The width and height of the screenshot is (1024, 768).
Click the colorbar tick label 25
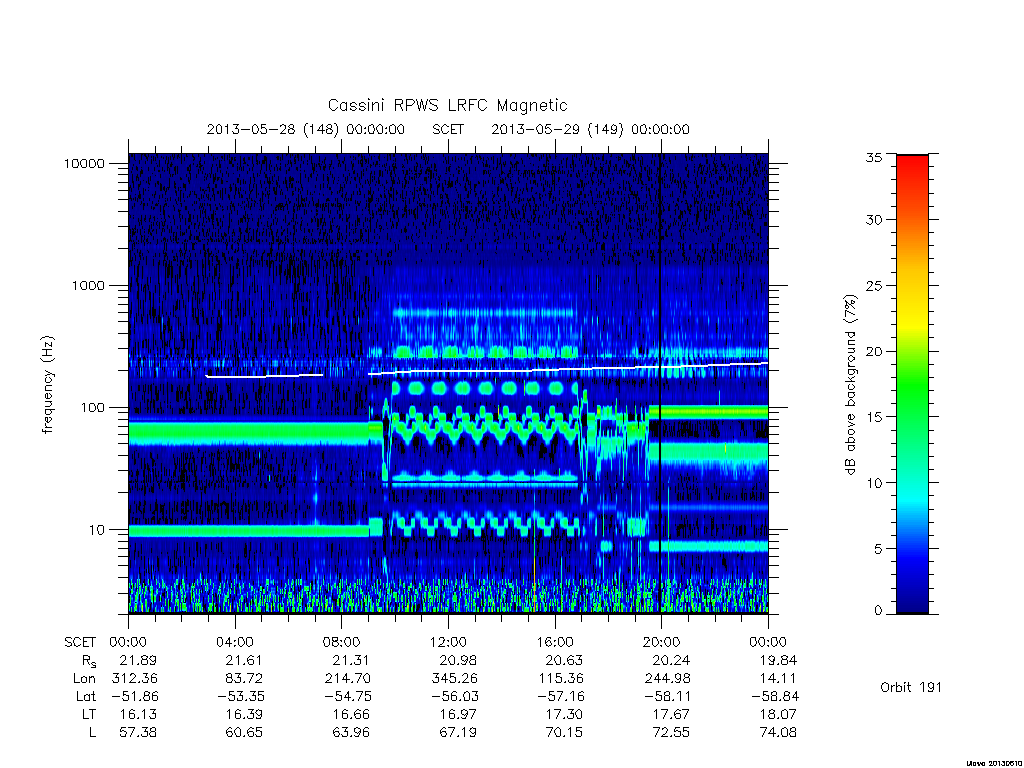pyautogui.click(x=874, y=285)
